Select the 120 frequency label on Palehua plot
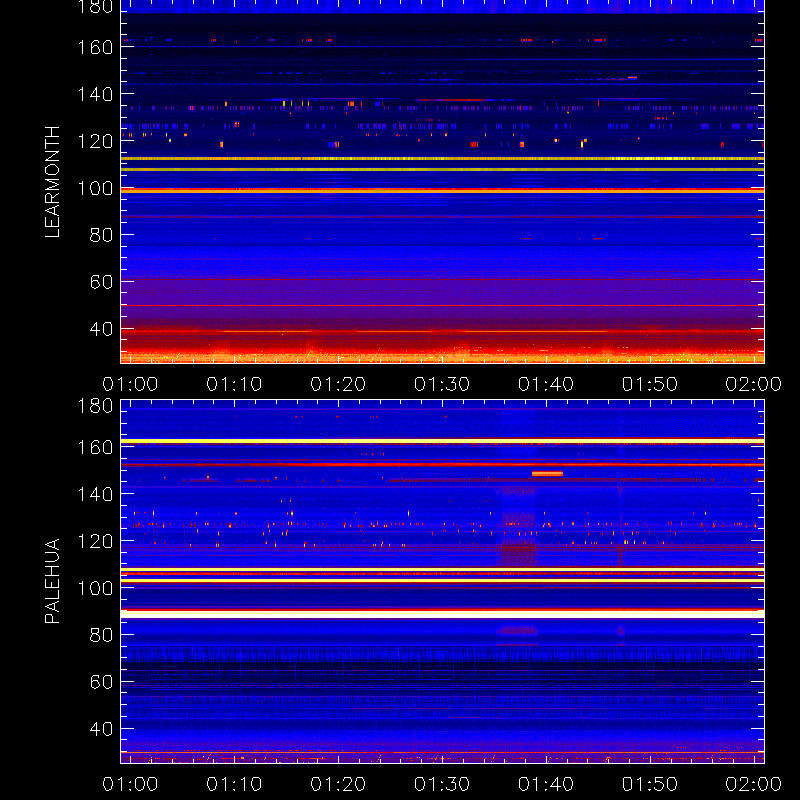The height and width of the screenshot is (800, 800). 95,541
